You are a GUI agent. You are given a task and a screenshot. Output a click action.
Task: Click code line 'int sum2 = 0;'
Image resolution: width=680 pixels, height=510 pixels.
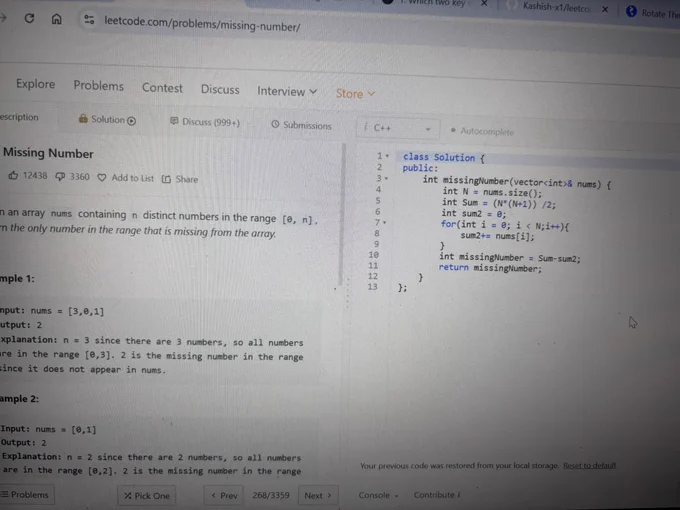tap(474, 213)
